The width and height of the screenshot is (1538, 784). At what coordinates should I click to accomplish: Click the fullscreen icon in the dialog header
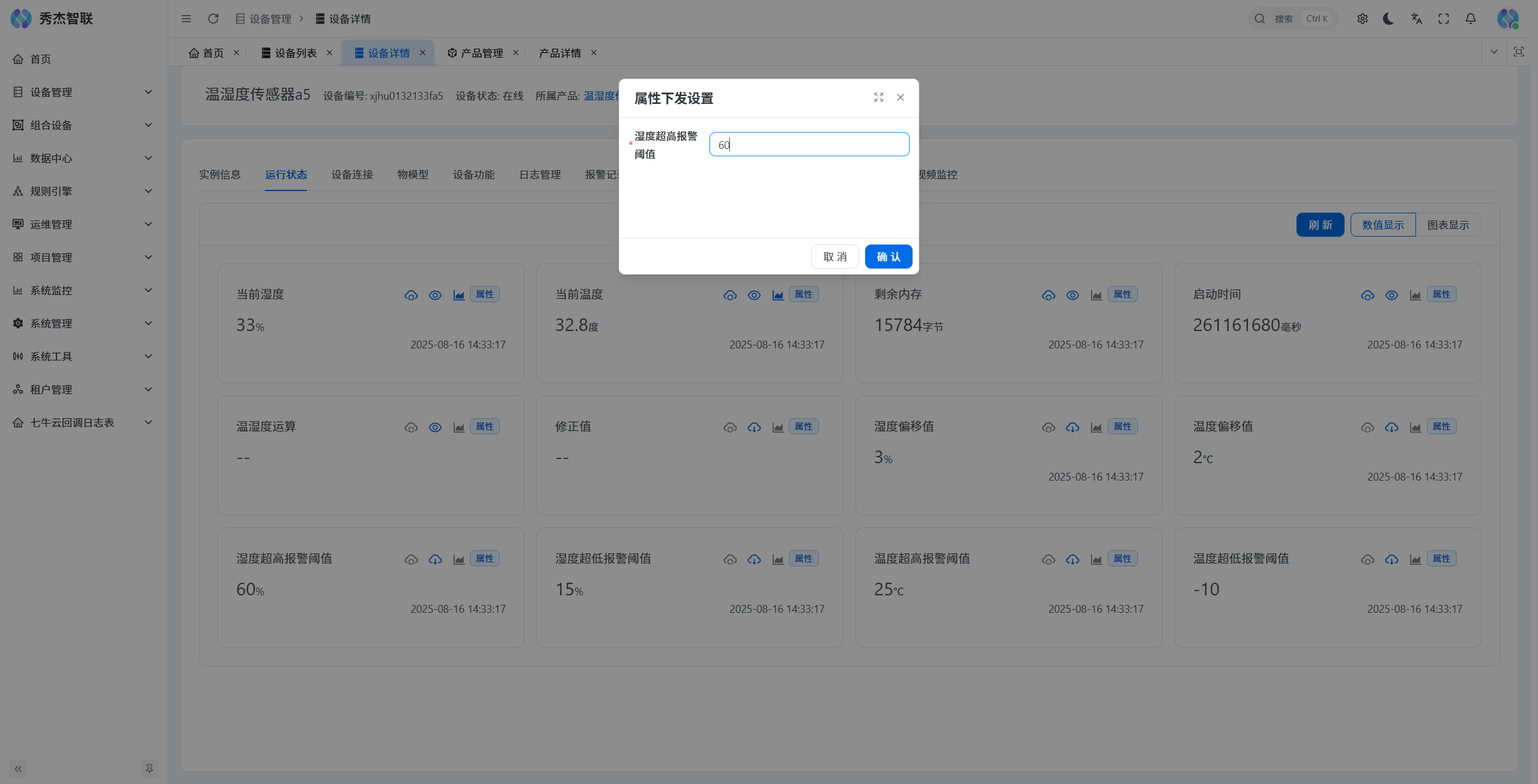(x=878, y=97)
